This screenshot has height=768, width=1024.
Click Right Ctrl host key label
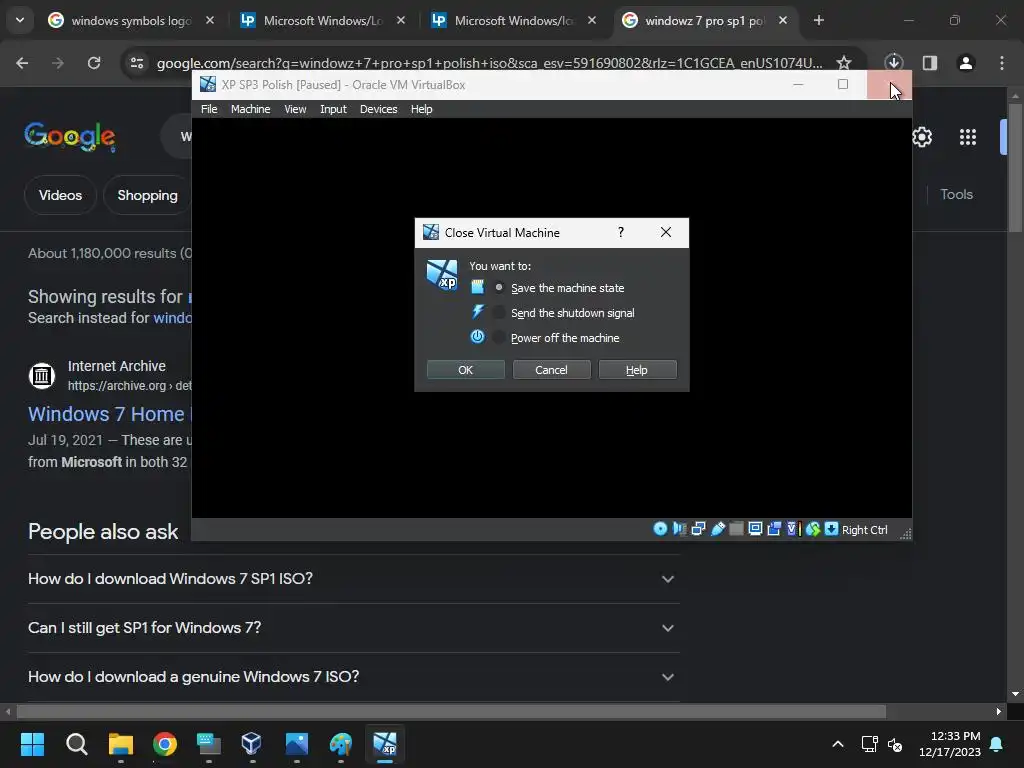click(x=865, y=530)
